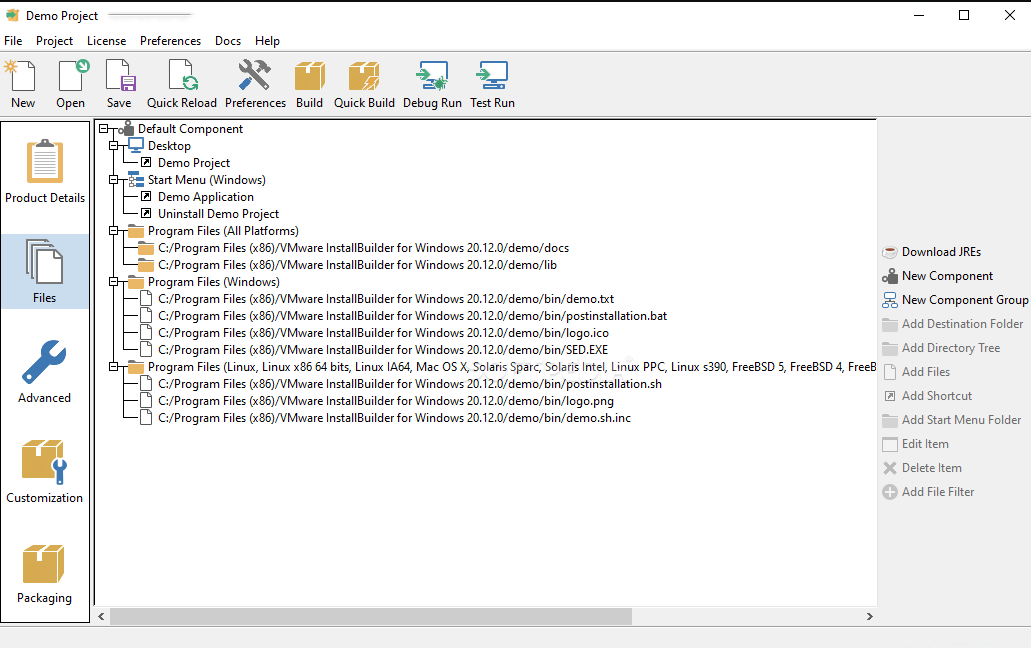Open the Preferences menu in menu bar
Viewport: 1031px width, 648px height.
pyautogui.click(x=170, y=41)
